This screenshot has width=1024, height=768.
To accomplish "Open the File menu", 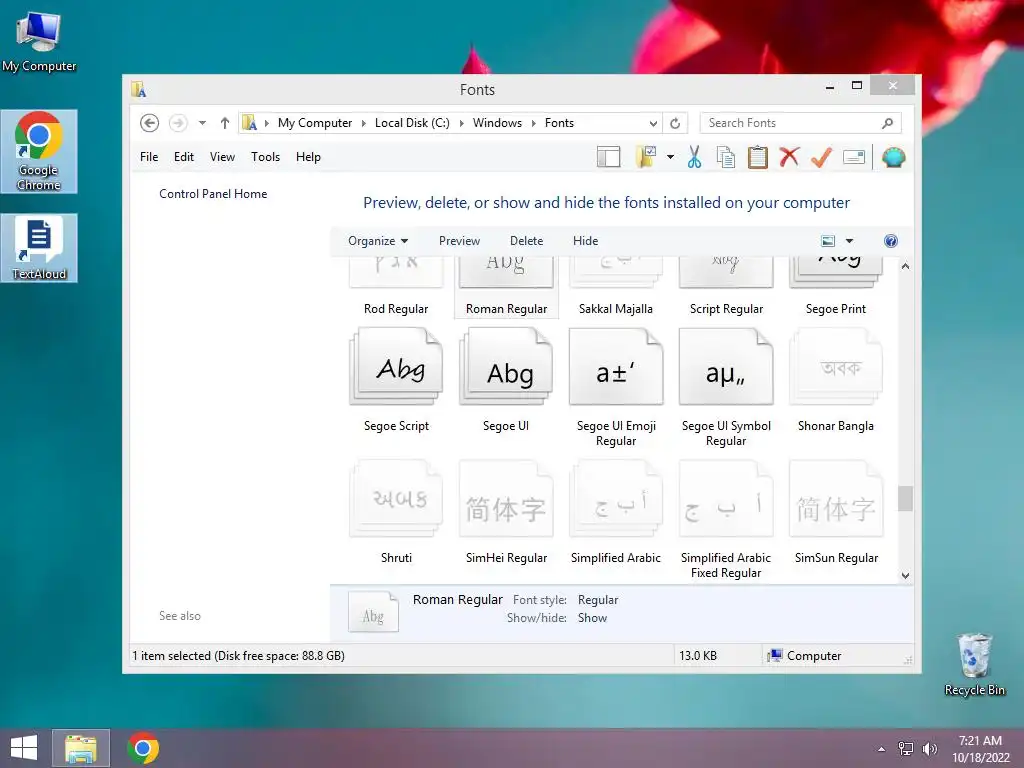I will tap(149, 157).
